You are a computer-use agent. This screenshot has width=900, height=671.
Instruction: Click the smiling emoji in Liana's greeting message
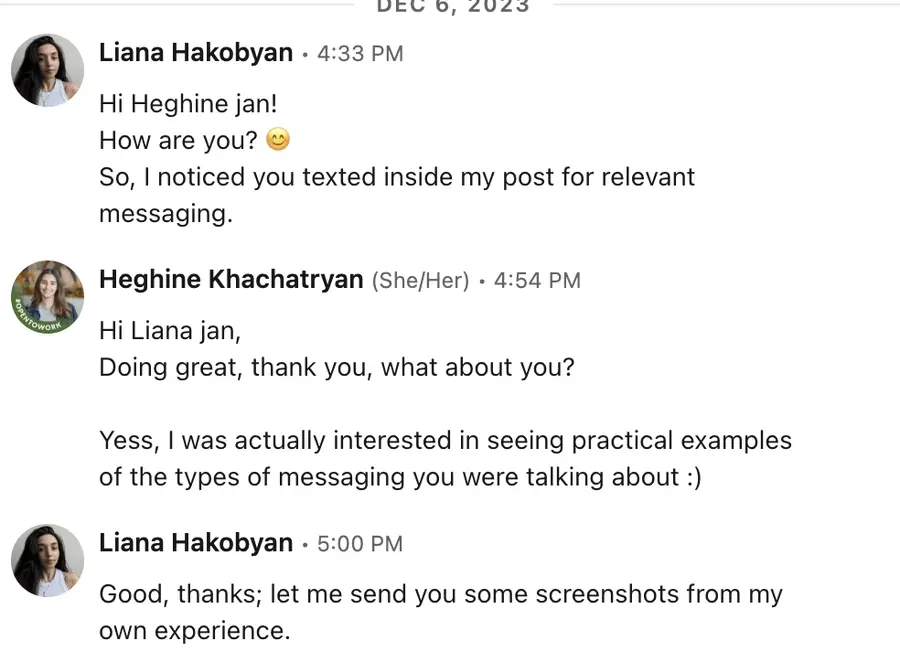(x=277, y=139)
